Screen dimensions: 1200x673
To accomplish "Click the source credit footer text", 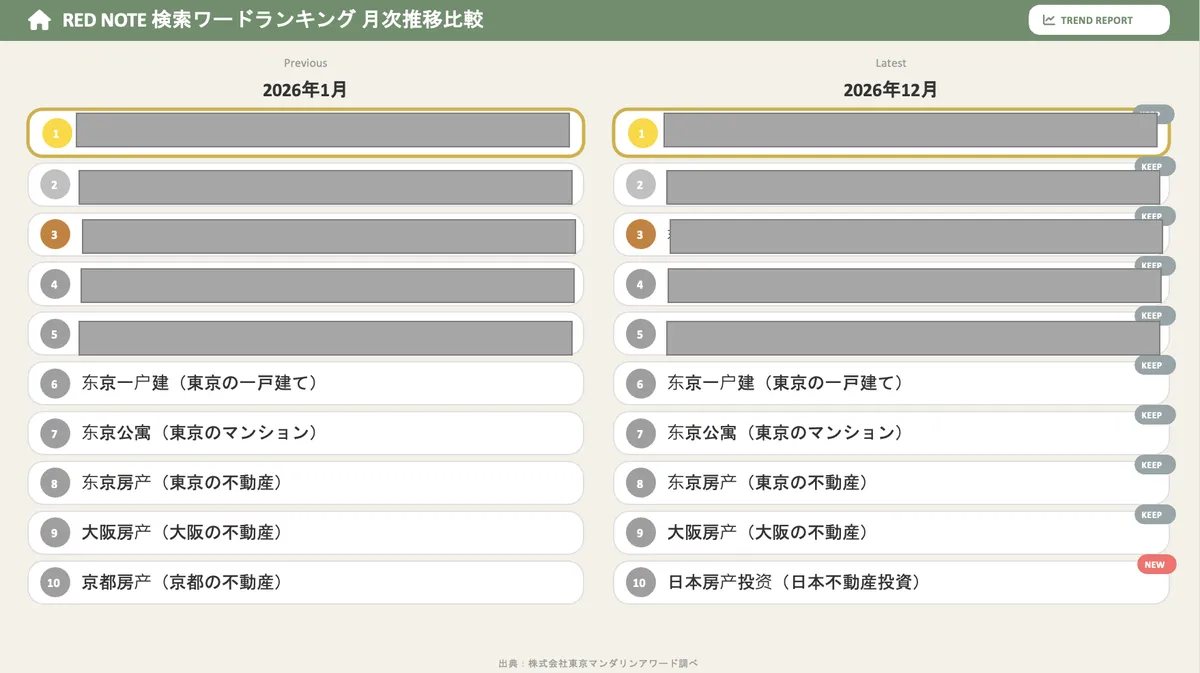I will (x=598, y=663).
